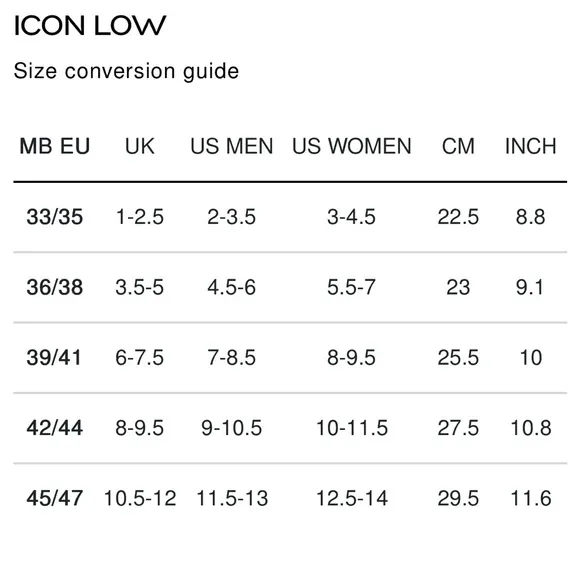
Task: Click US WOMEN value 12.5-14
Action: tap(352, 498)
